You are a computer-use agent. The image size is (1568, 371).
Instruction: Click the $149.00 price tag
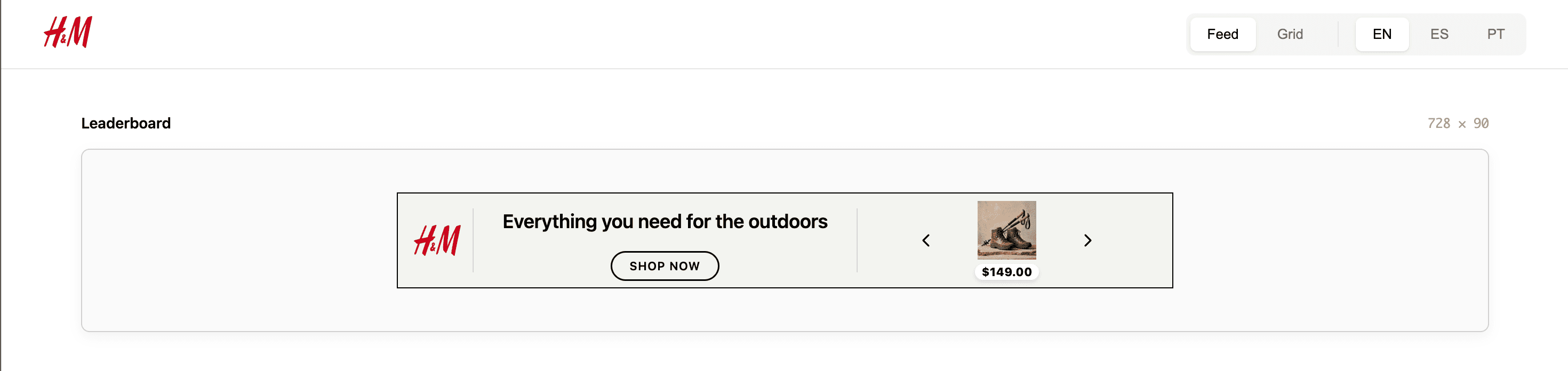(1007, 272)
